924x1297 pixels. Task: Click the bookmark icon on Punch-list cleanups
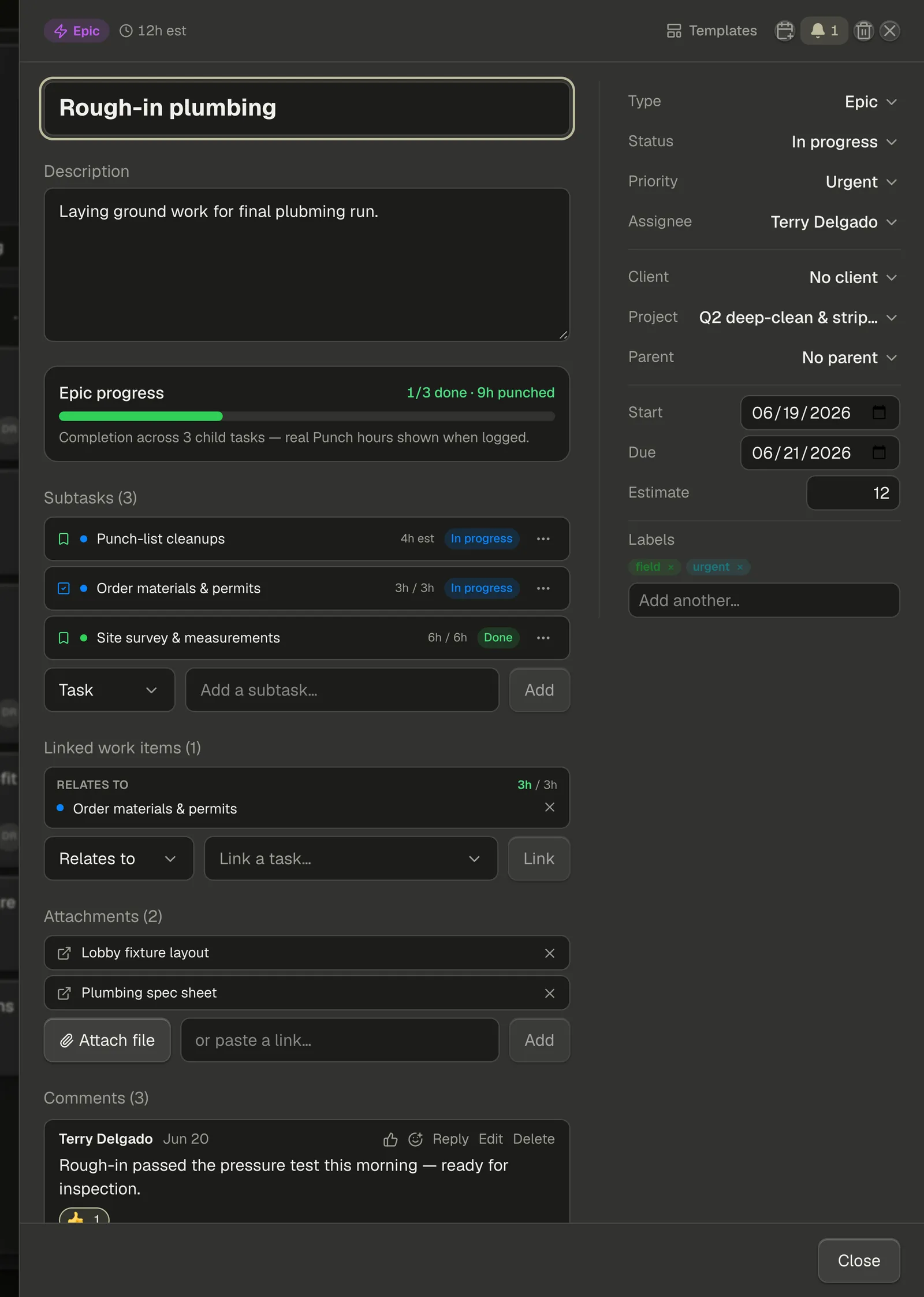click(x=64, y=538)
